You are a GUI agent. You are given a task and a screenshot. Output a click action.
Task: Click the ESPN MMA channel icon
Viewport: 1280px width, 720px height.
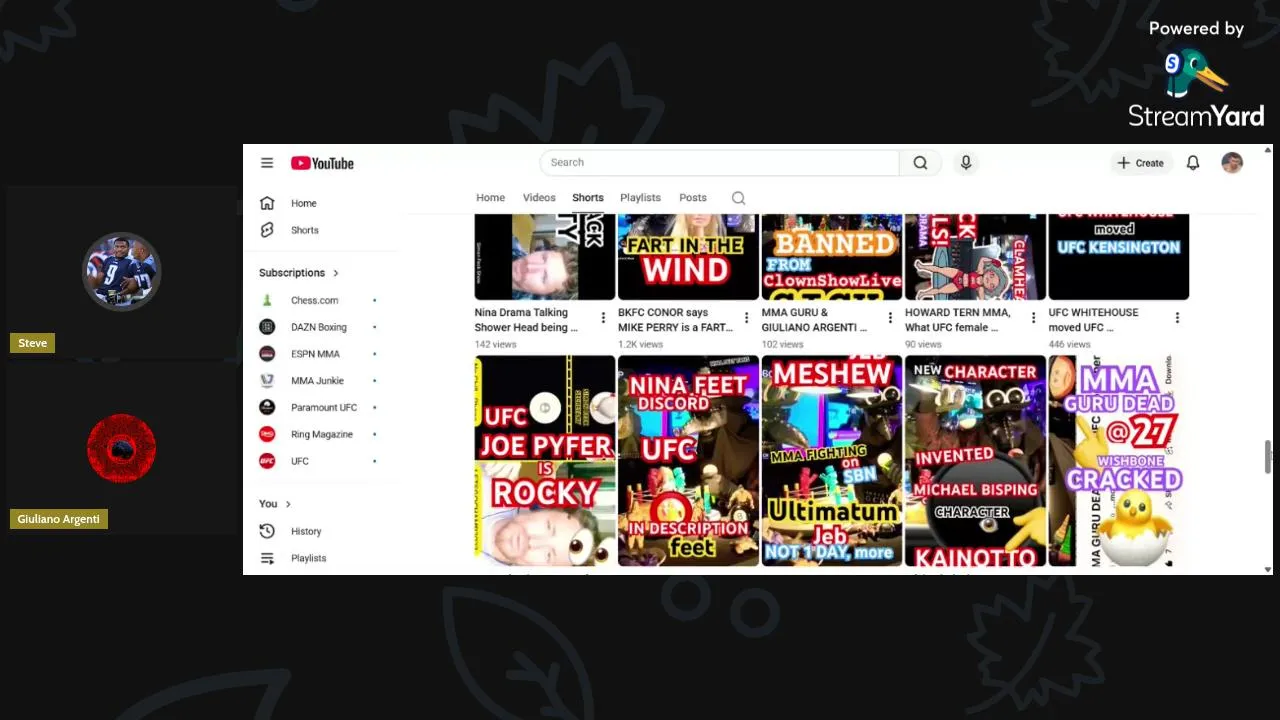point(267,354)
